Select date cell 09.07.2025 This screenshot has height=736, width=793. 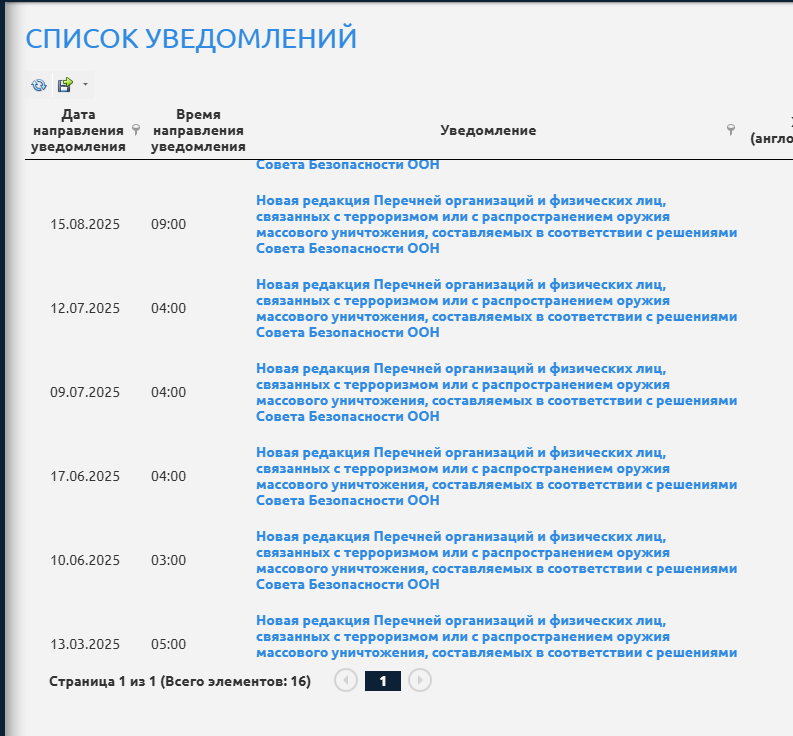pos(85,392)
